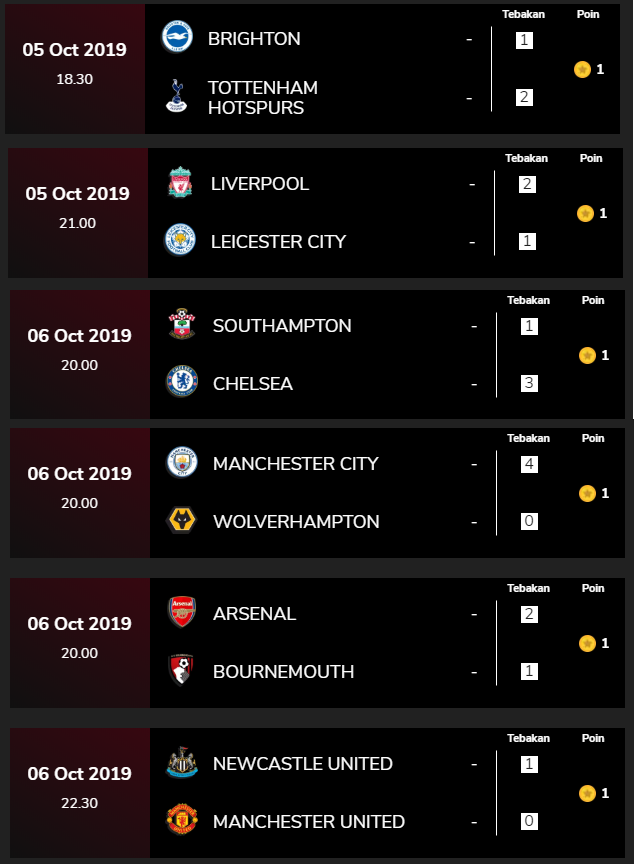The width and height of the screenshot is (634, 864).
Task: Click the NEWCASTLE UNITED team name
Action: pyautogui.click(x=302, y=764)
